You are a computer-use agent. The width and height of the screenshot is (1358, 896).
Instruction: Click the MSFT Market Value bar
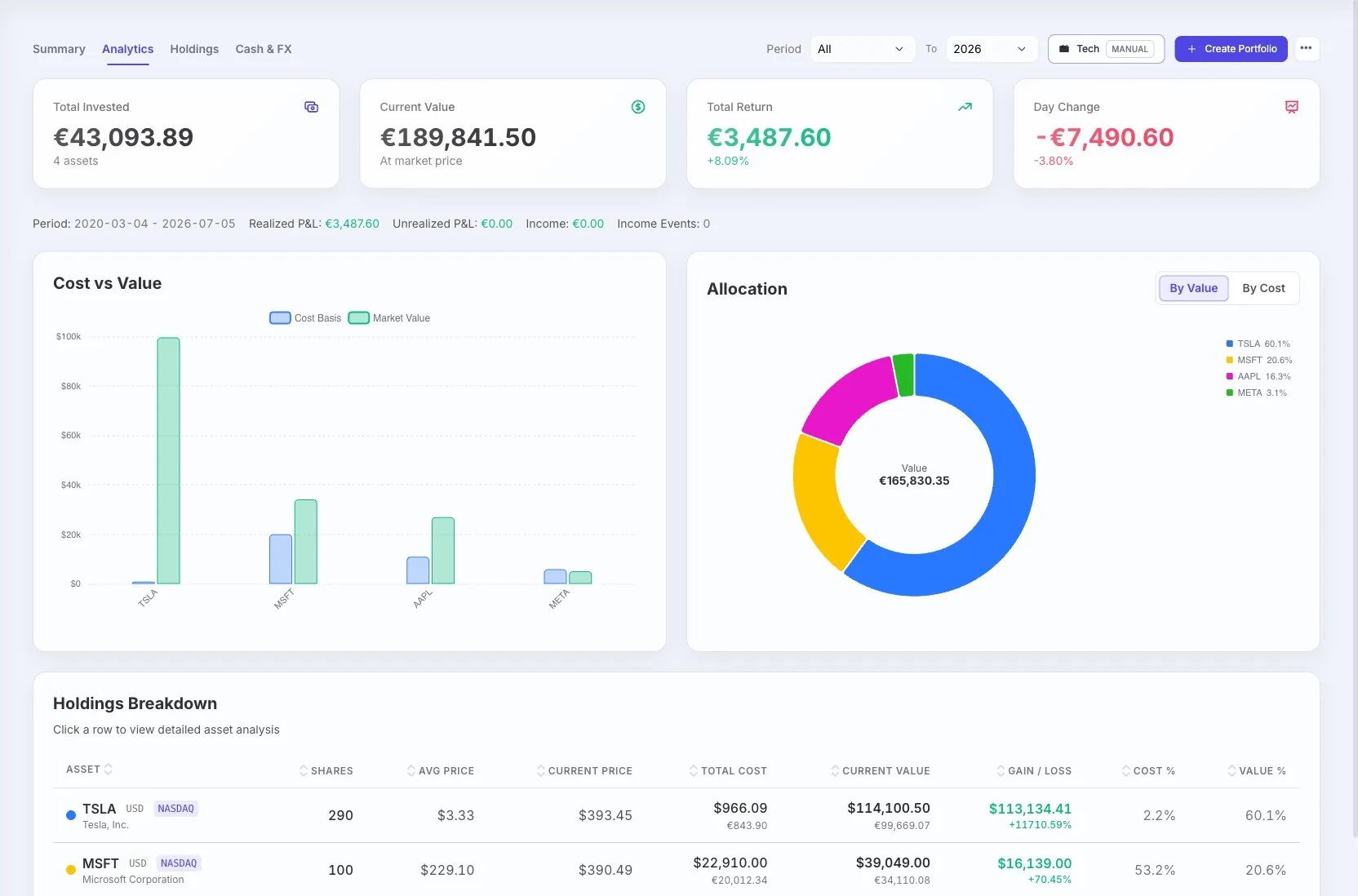click(x=306, y=542)
